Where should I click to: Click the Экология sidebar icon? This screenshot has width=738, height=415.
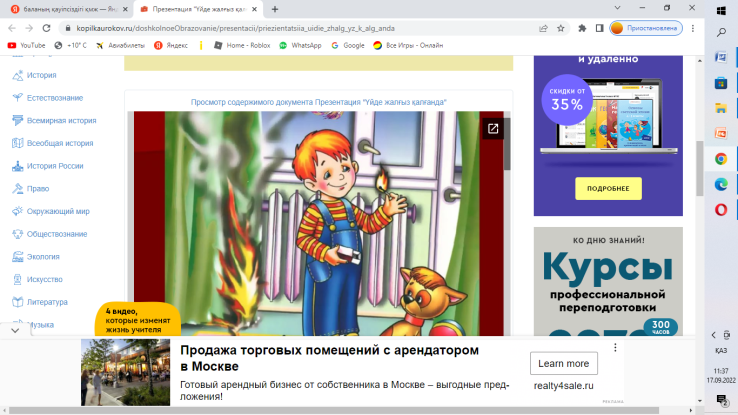[x=17, y=256]
